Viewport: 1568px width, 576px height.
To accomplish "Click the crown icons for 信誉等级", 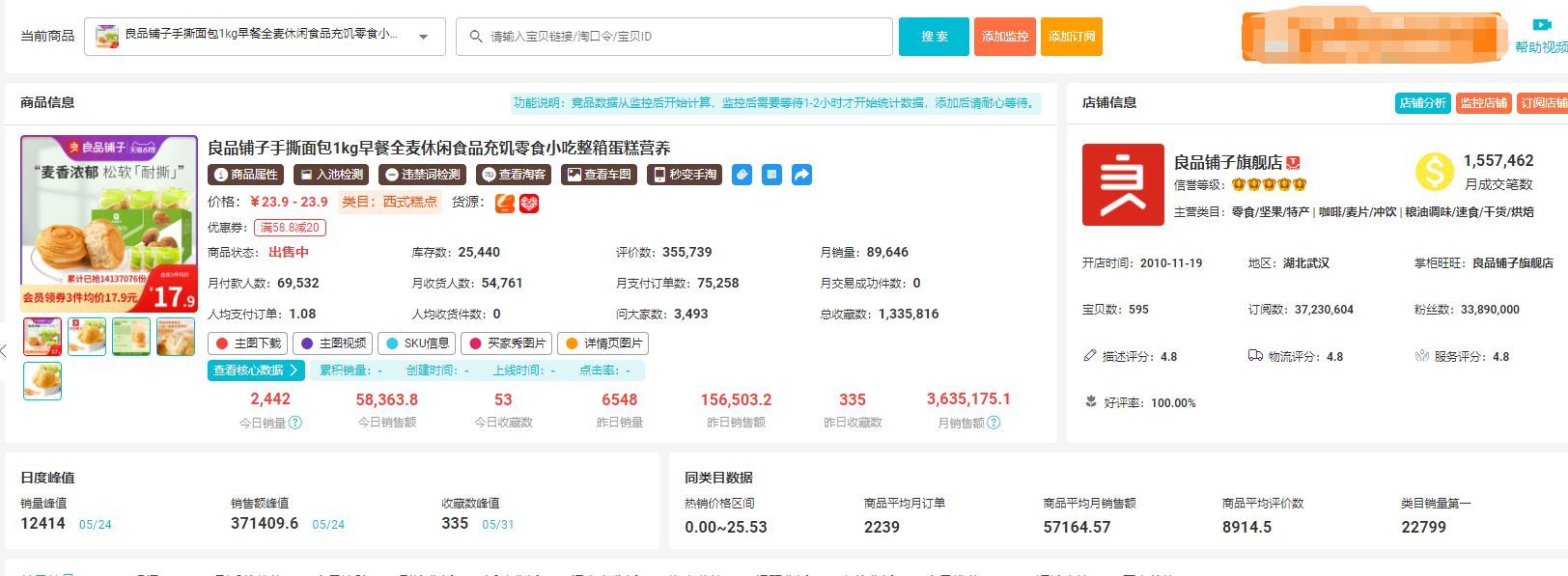I will pyautogui.click(x=1269, y=184).
